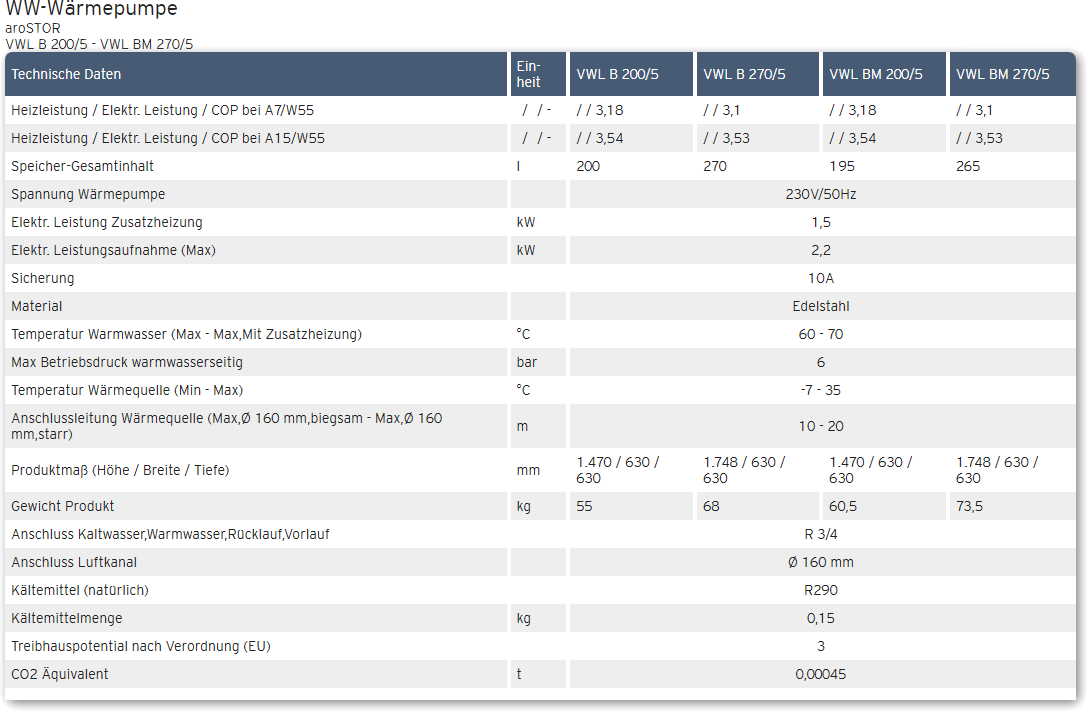Click the 'Elektr. Leistungsaufnahme (Max)' row label
This screenshot has width=1087, height=711.
pyautogui.click(x=113, y=250)
